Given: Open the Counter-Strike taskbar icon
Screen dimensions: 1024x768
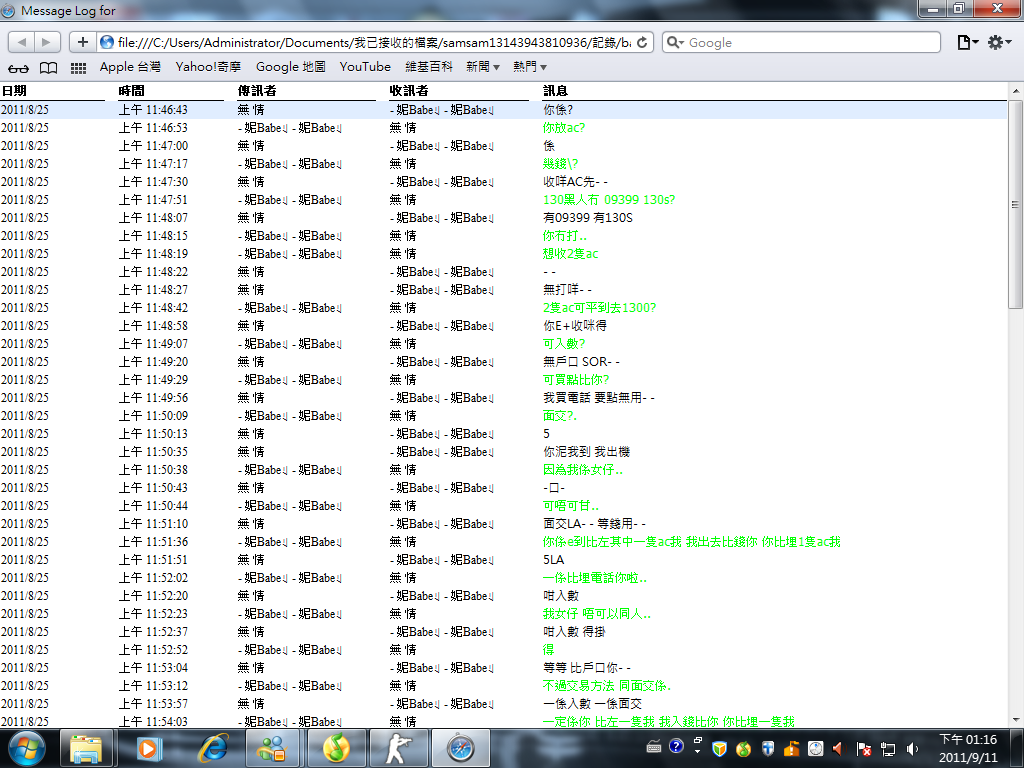Looking at the screenshot, I should 398,748.
